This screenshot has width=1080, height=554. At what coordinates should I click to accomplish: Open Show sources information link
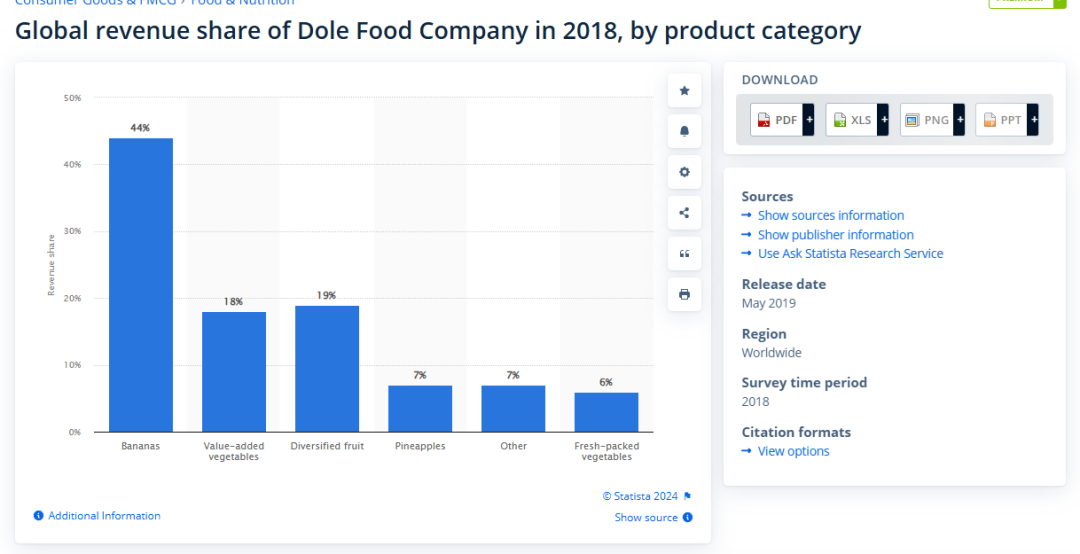click(x=830, y=215)
